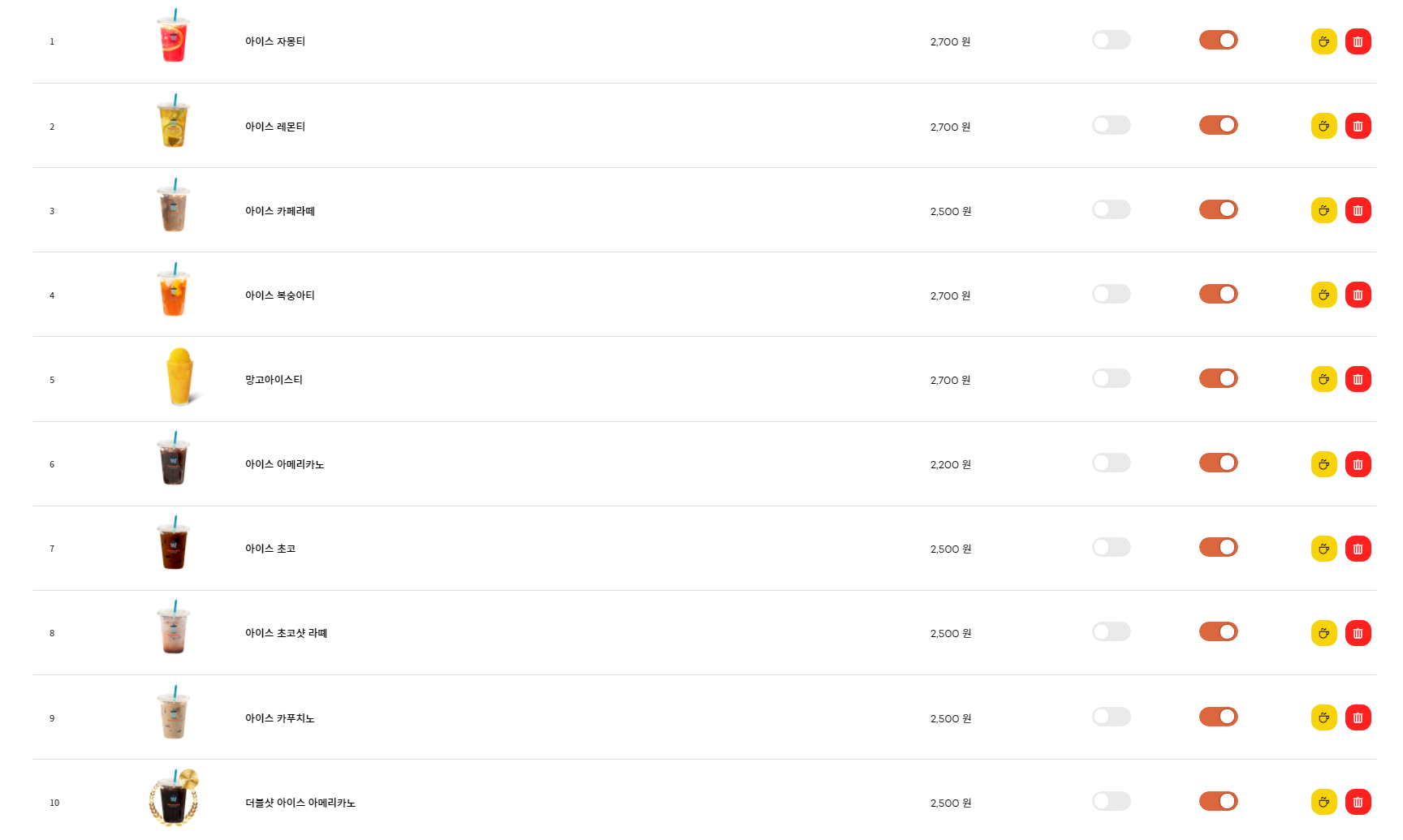This screenshot has height=840, width=1403.
Task: Enable the gray toggle for 아이스 카푸치노
Action: click(x=1111, y=717)
